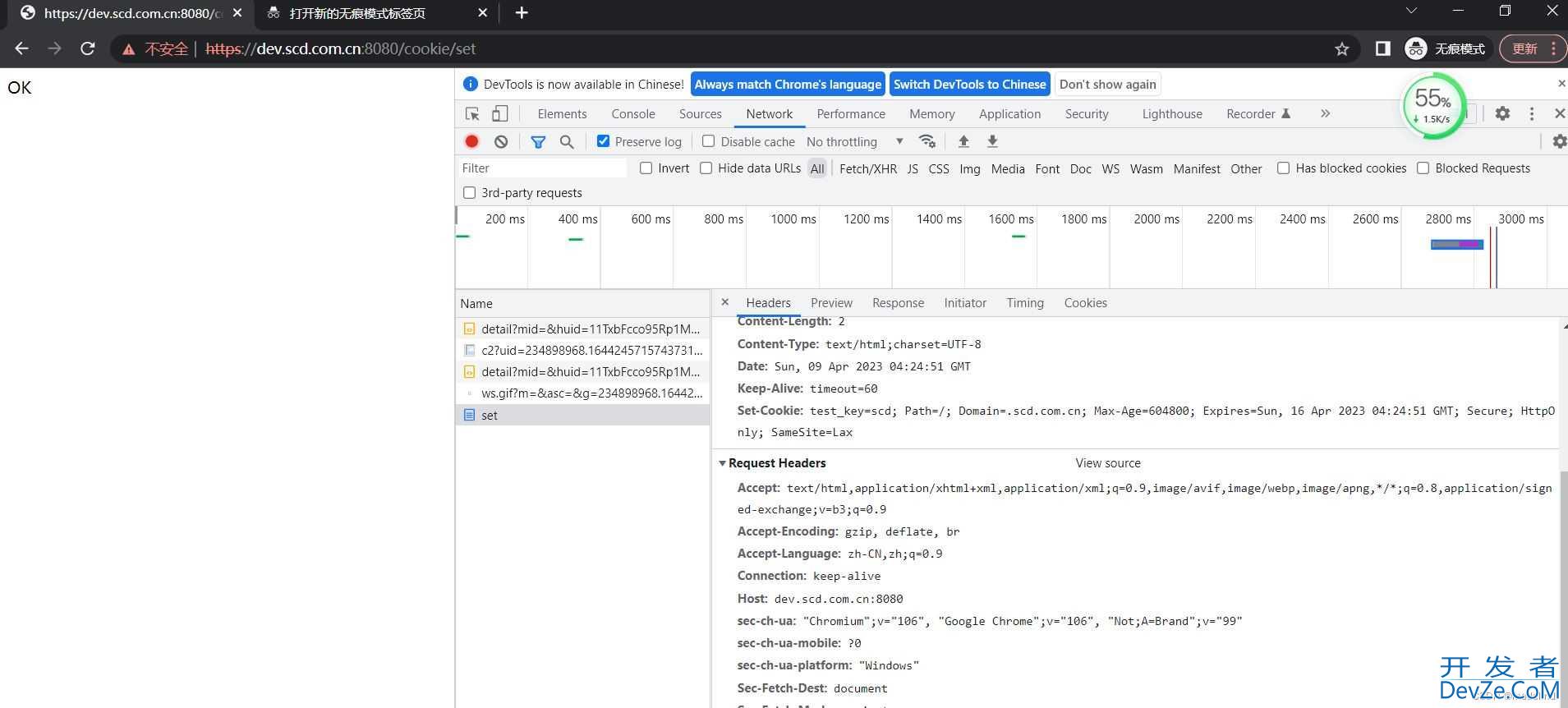Click Always match Chrome's language
Image resolution: width=1568 pixels, height=708 pixels.
(788, 84)
